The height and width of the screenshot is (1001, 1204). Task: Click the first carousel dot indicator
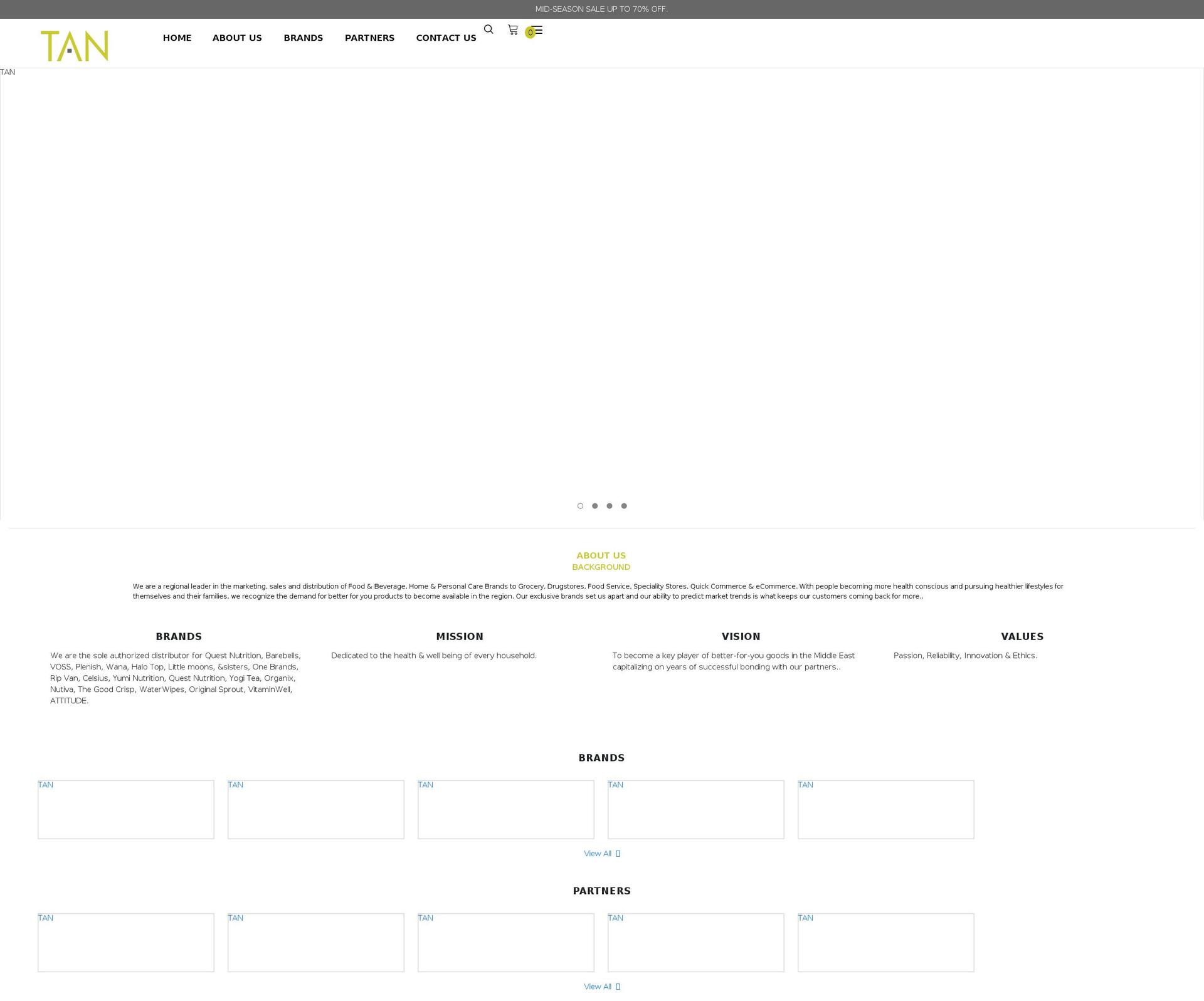(x=580, y=506)
